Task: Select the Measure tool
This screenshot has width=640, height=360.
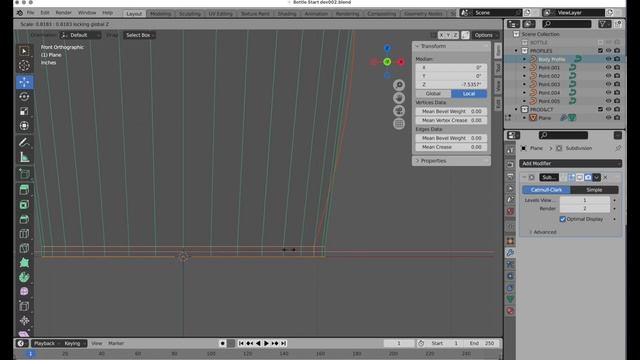Action: [x=24, y=157]
